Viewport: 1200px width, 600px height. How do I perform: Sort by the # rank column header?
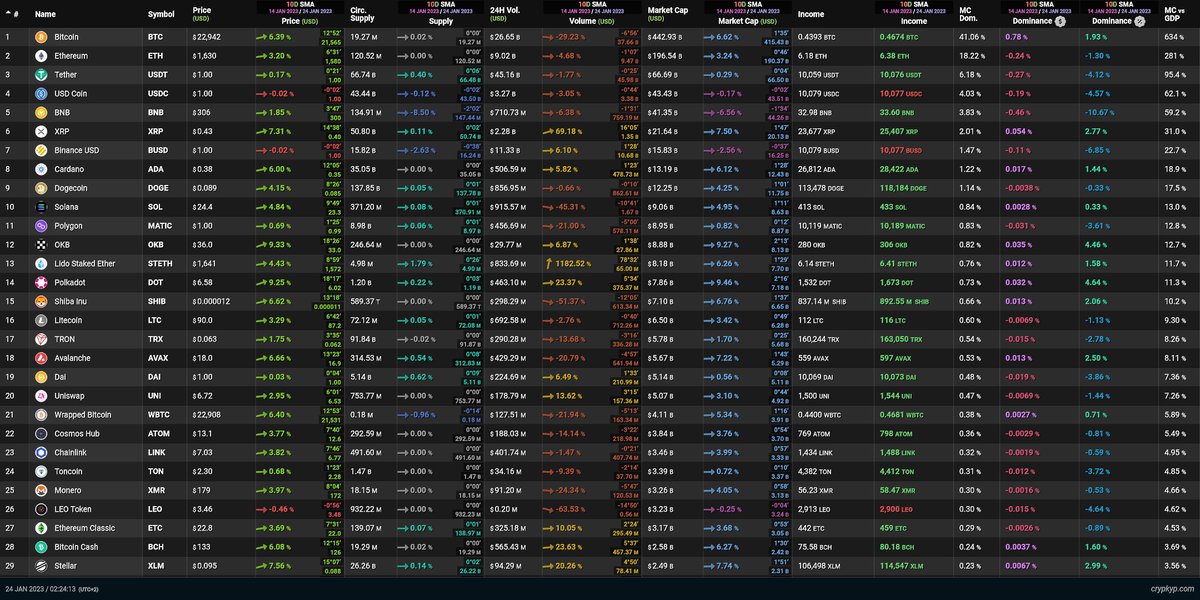coord(10,15)
